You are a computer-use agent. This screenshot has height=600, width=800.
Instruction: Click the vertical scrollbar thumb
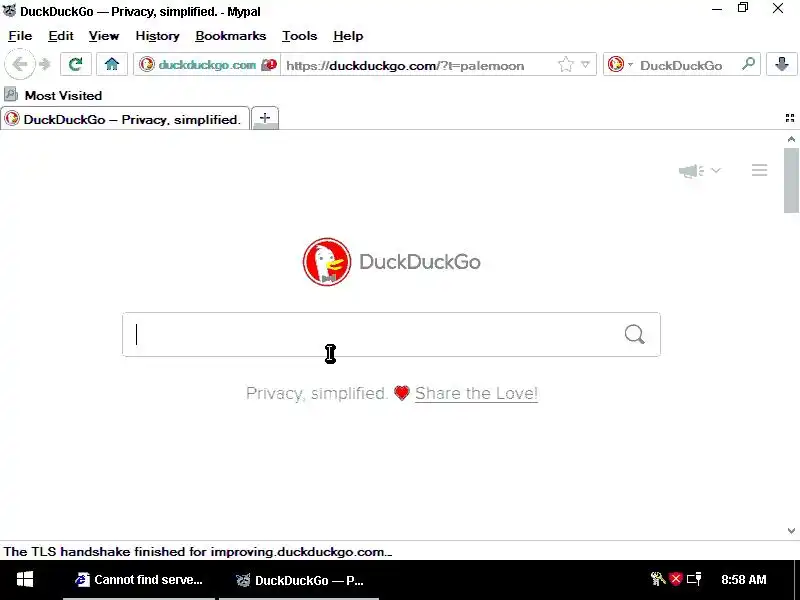coord(791,180)
